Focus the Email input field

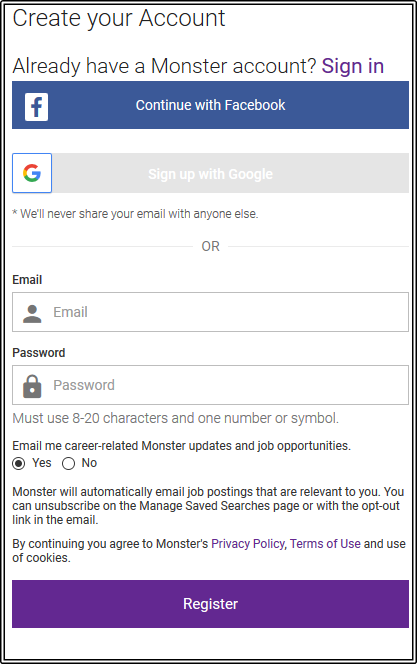(x=210, y=312)
